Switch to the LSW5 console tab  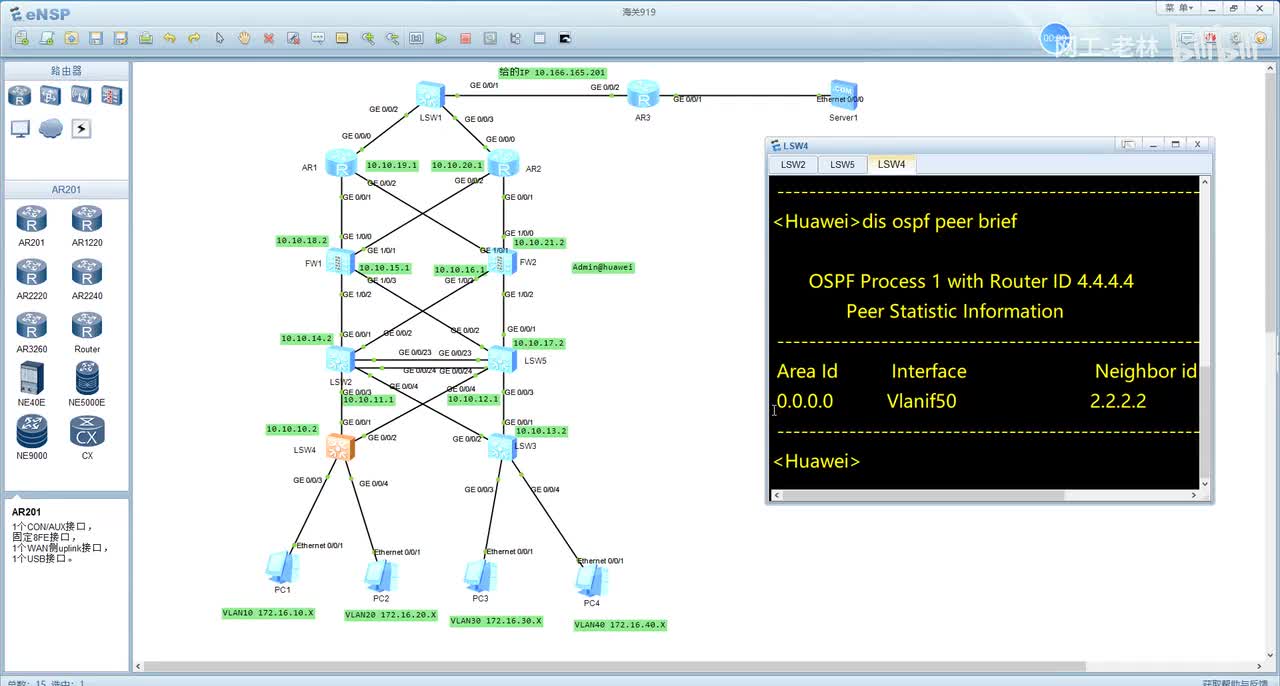point(842,164)
